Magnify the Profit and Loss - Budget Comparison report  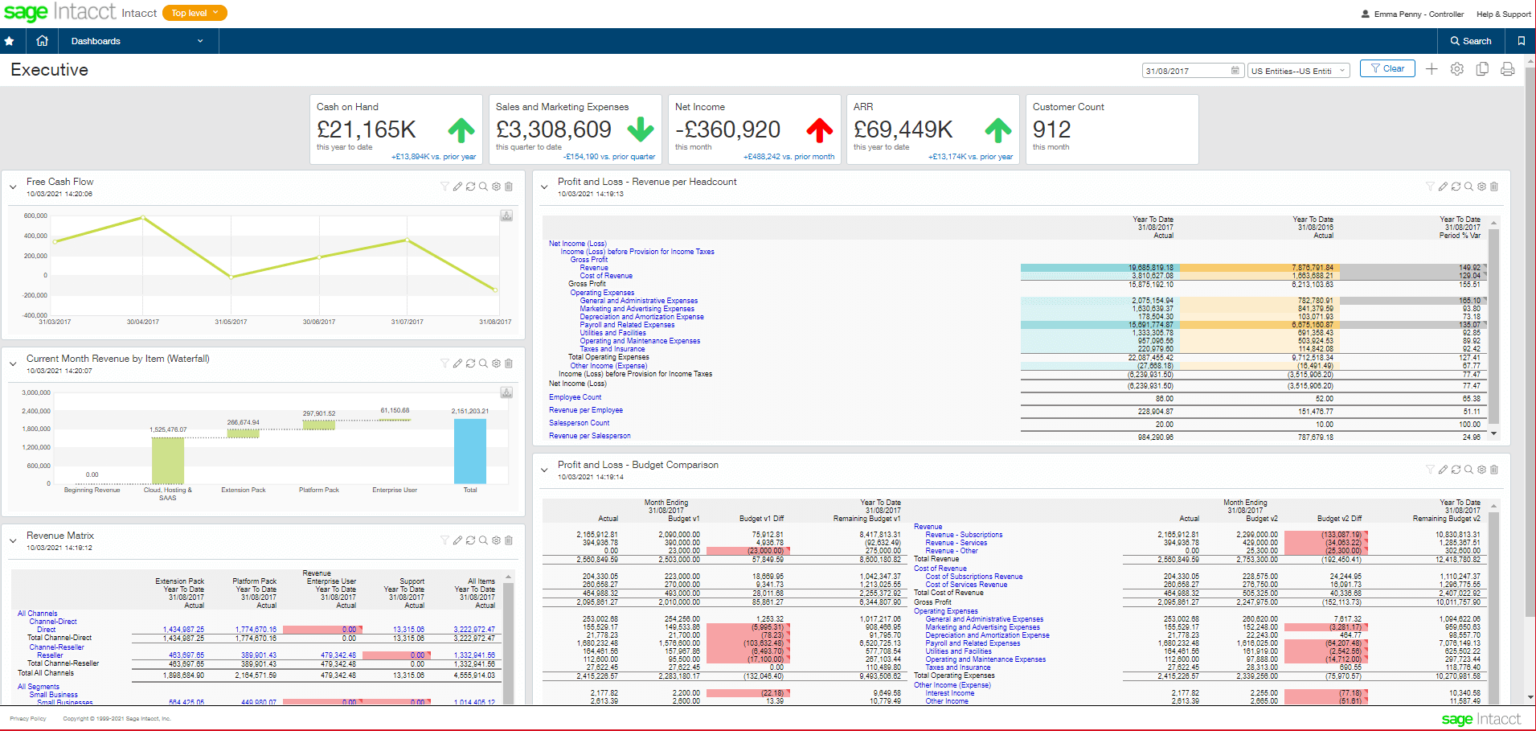1468,469
